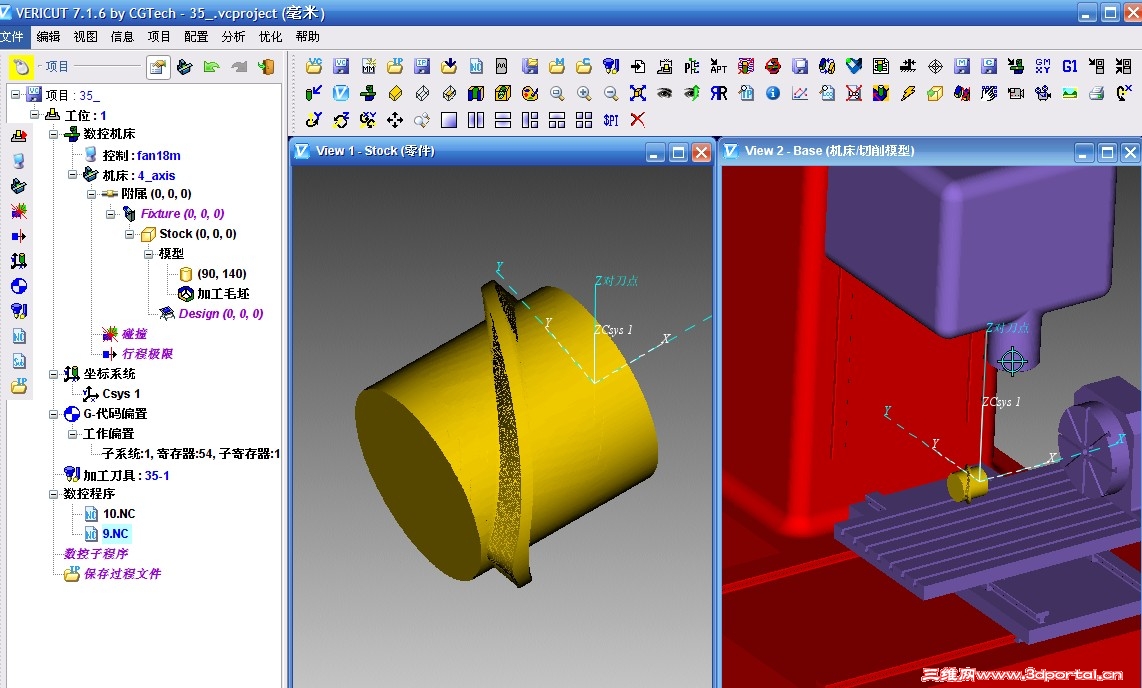Collapse the 机床 : 4_axis tree node
This screenshot has height=688, width=1142.
pos(72,175)
